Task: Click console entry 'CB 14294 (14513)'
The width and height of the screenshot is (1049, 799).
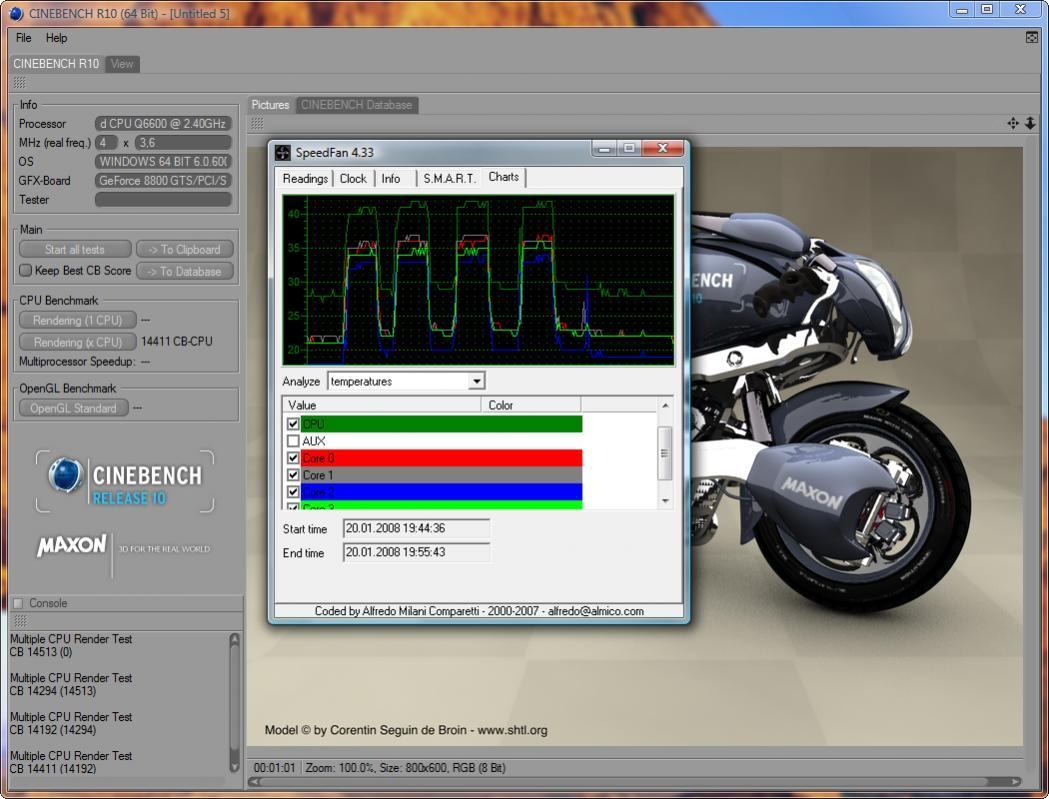Action: pyautogui.click(x=53, y=691)
